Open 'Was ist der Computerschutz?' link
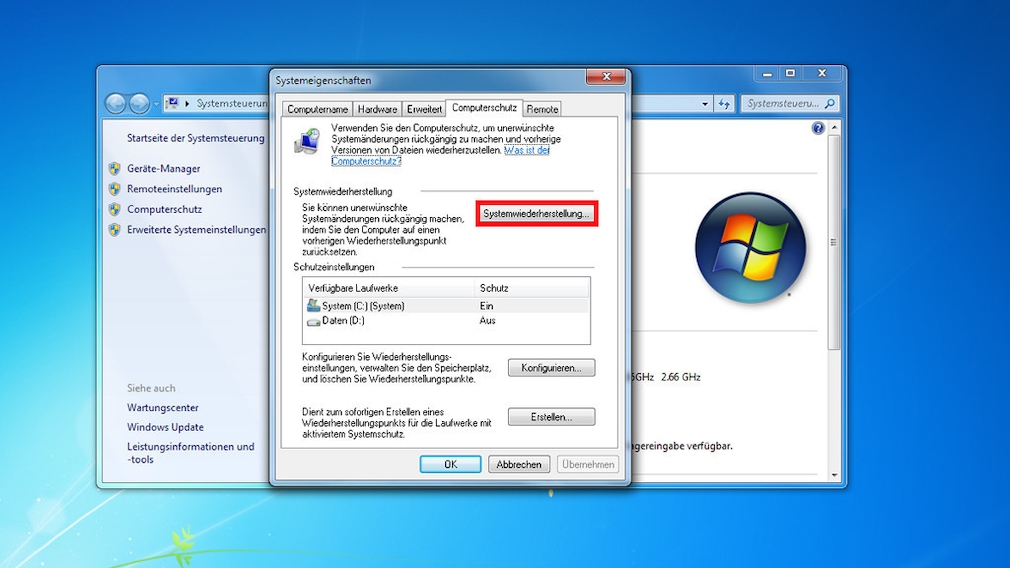 (x=526, y=150)
